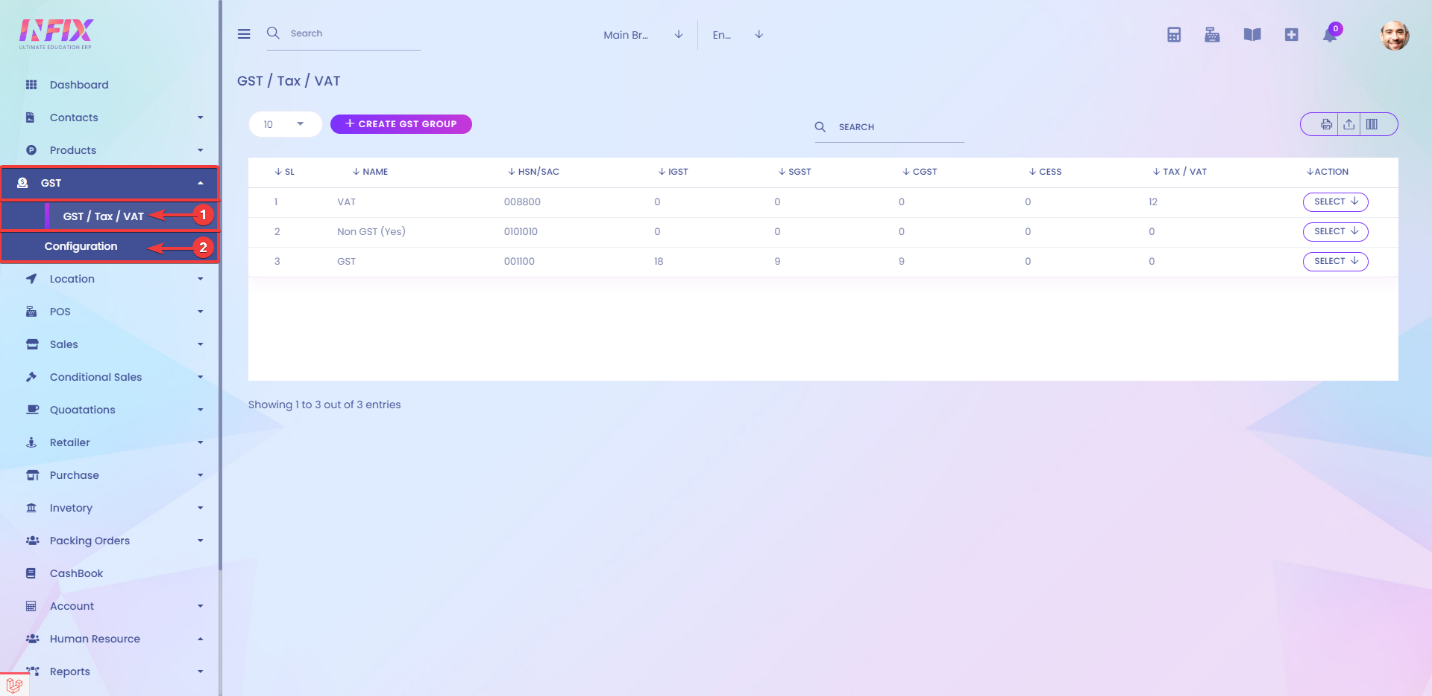Image resolution: width=1432 pixels, height=696 pixels.
Task: Click the POS sidebar icon
Action: (x=31, y=312)
